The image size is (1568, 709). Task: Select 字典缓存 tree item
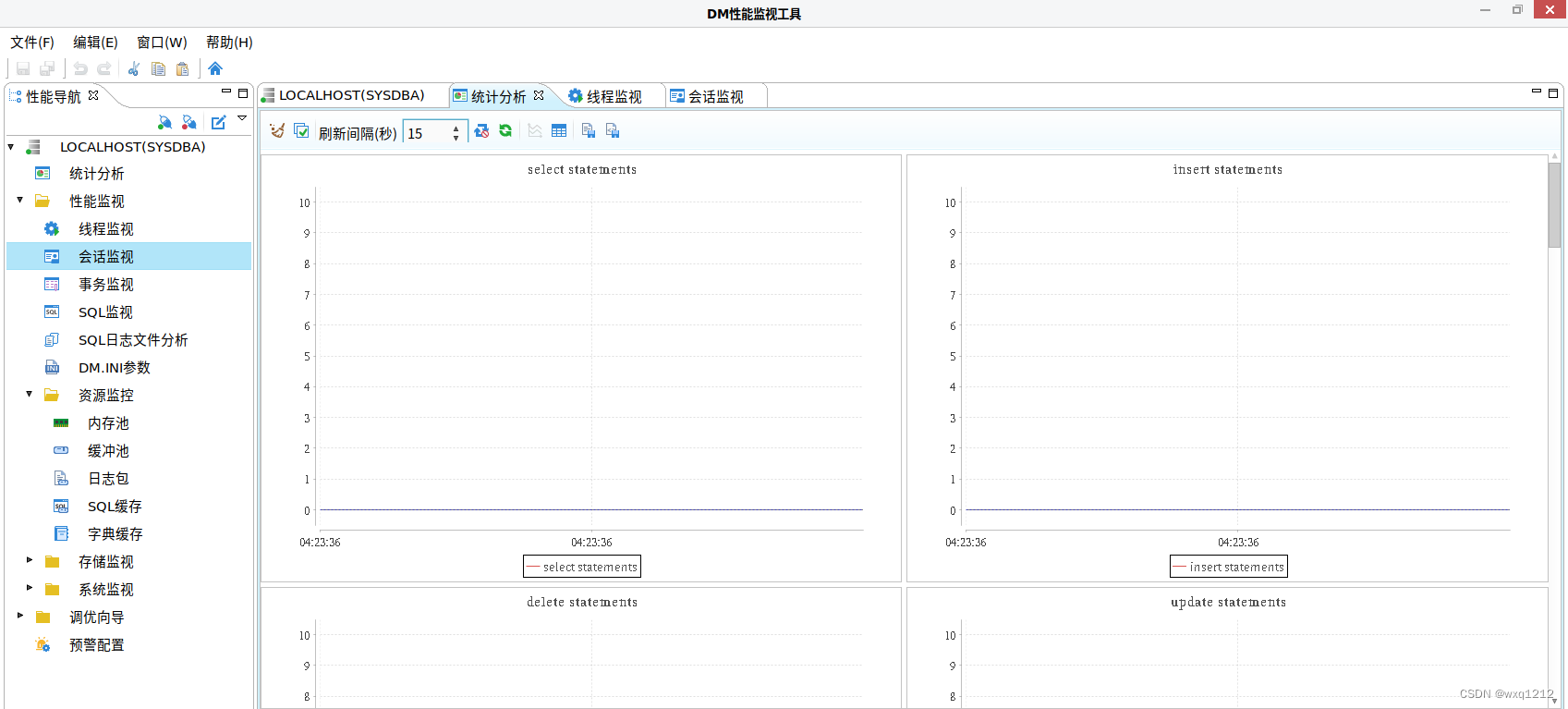pyautogui.click(x=115, y=534)
